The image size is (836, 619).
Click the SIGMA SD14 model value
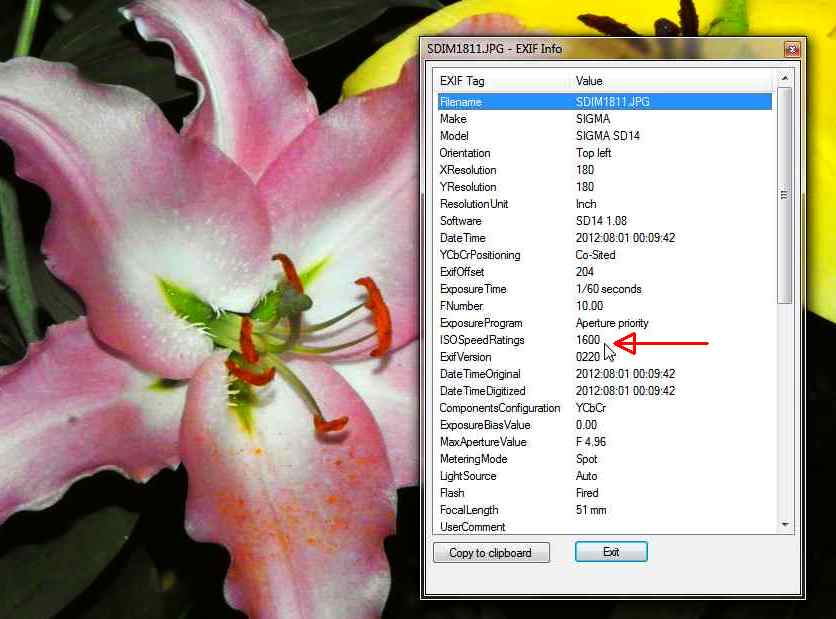[608, 136]
